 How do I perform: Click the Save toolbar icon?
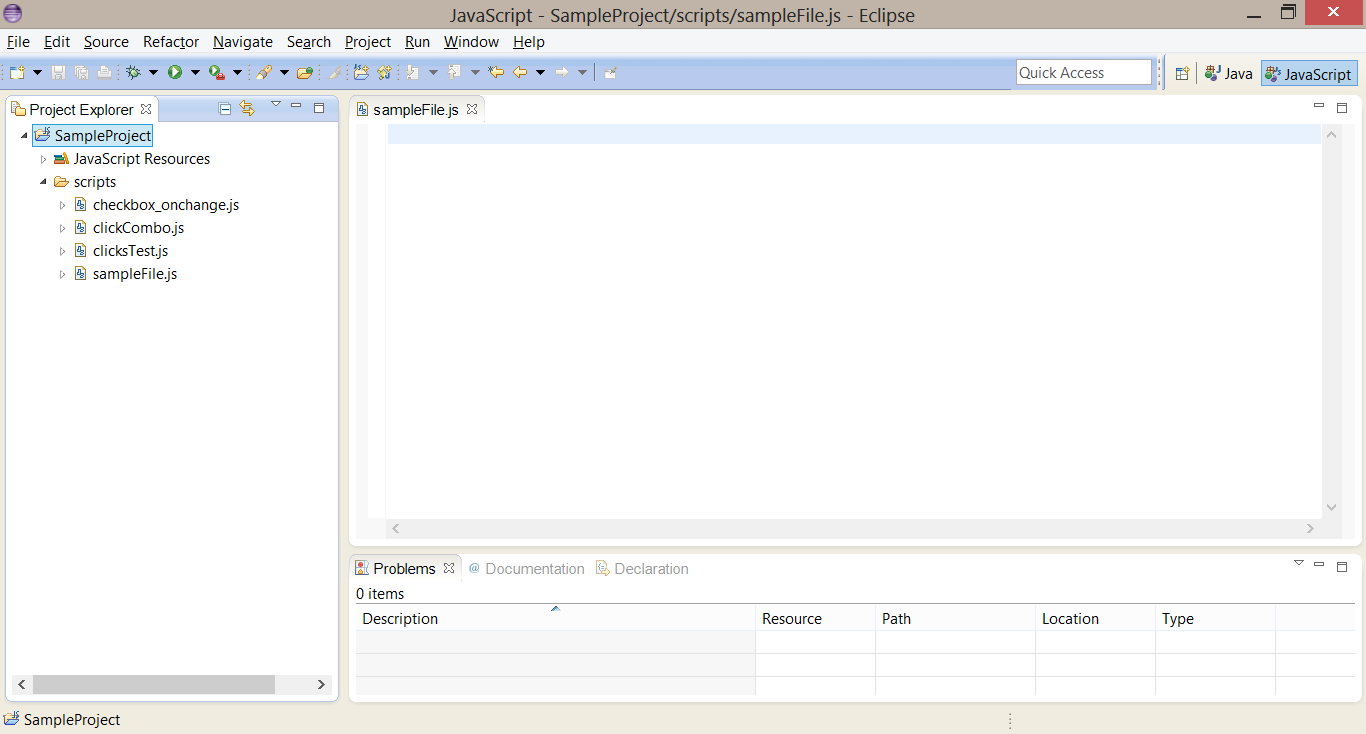coord(58,72)
